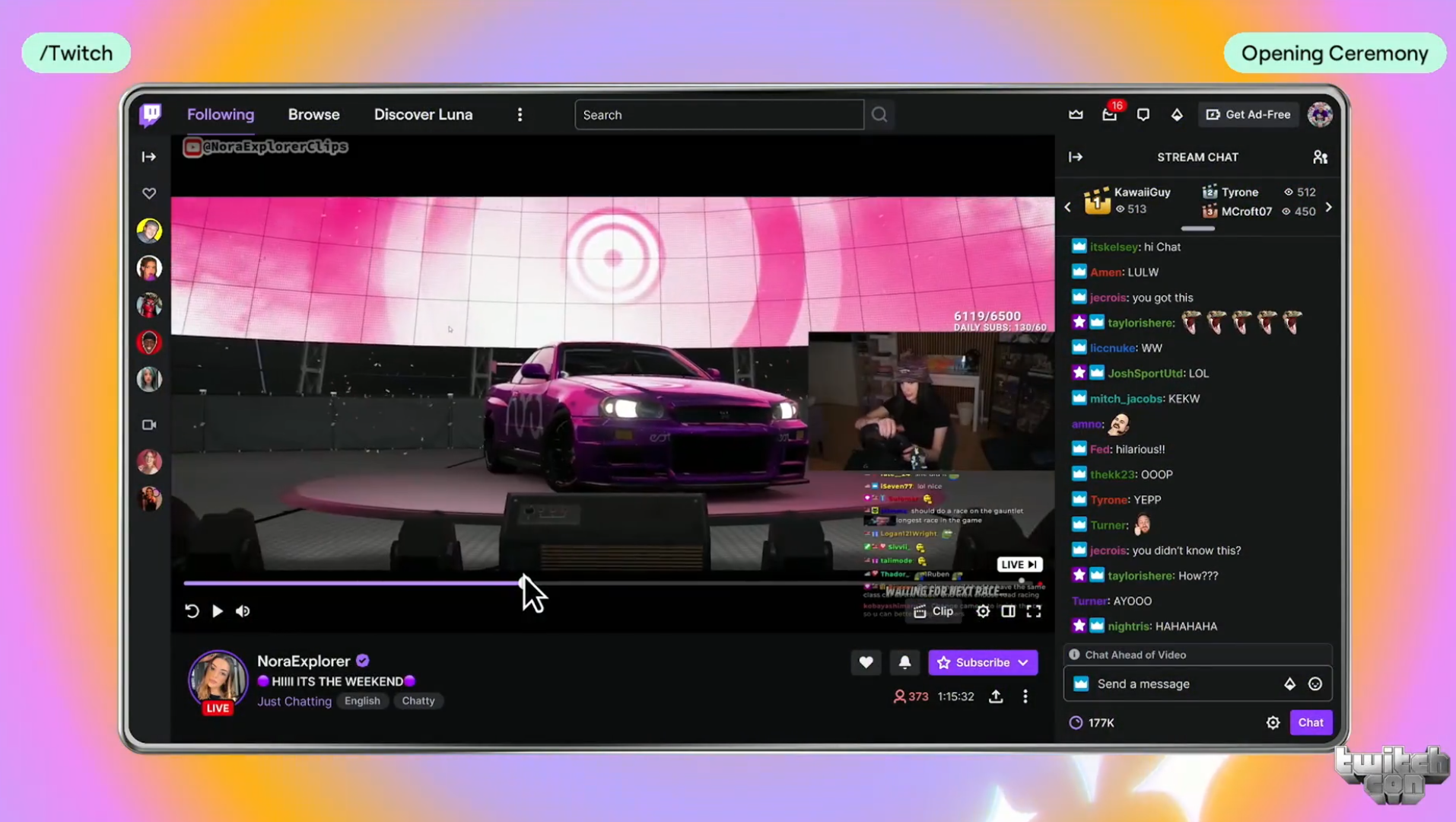Screen dimensions: 1456x822
Task: Open the Whispers chat bubble icon
Action: coord(1143,114)
